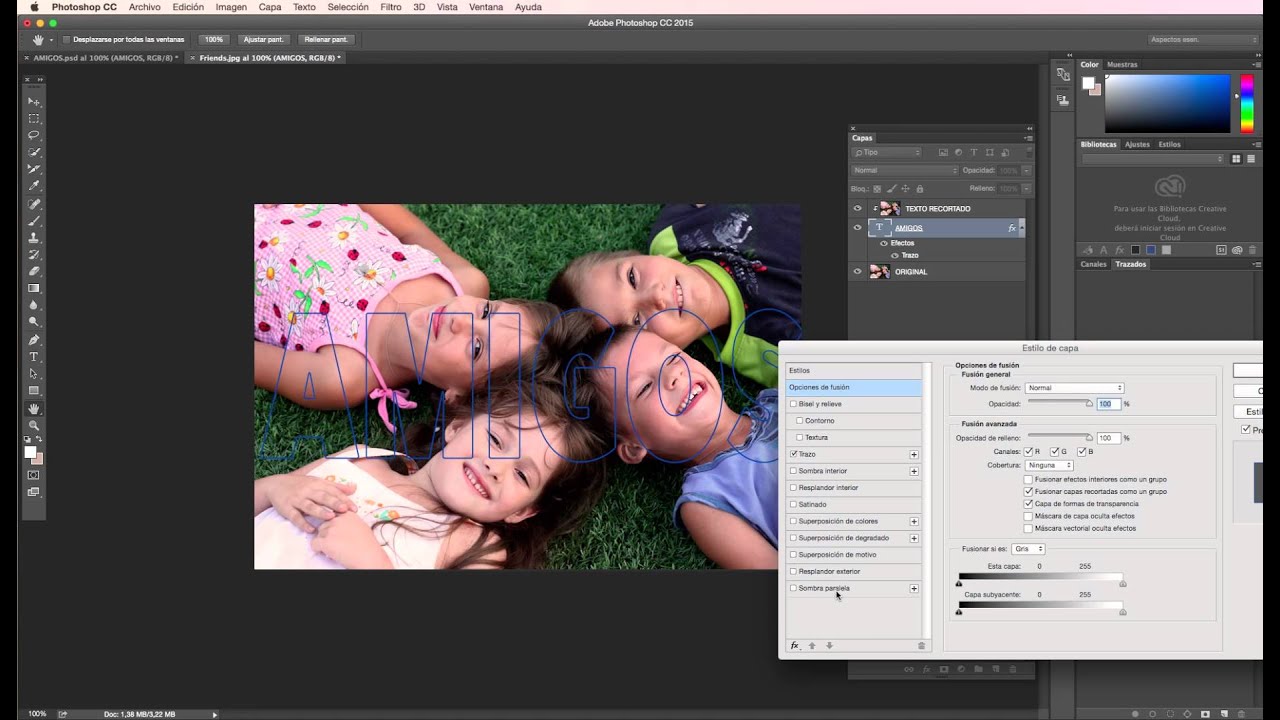Select the Pen tool

(x=34, y=340)
